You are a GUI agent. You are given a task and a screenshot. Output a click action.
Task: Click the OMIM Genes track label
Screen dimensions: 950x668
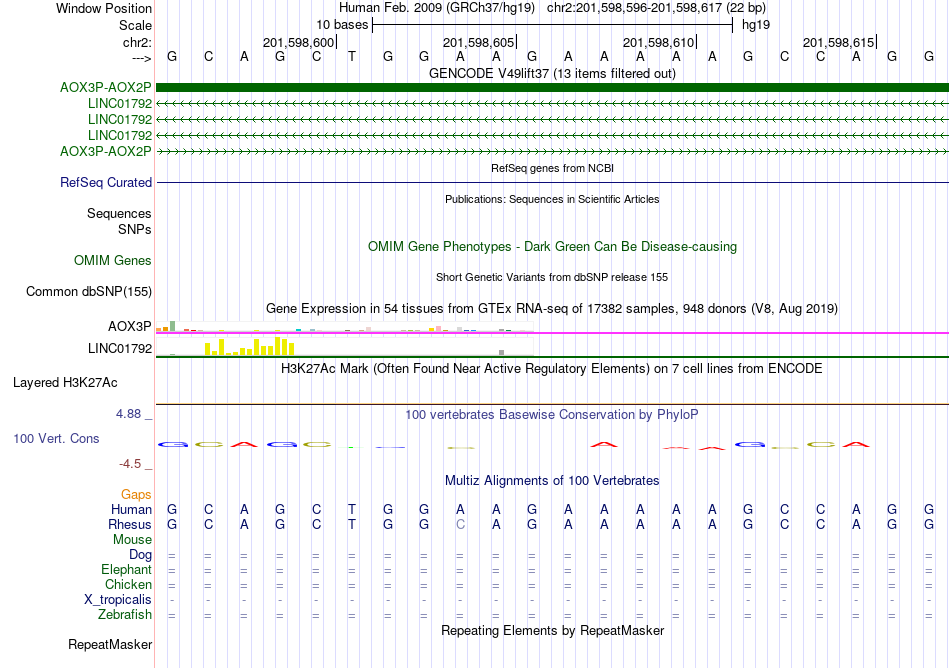[x=113, y=260]
